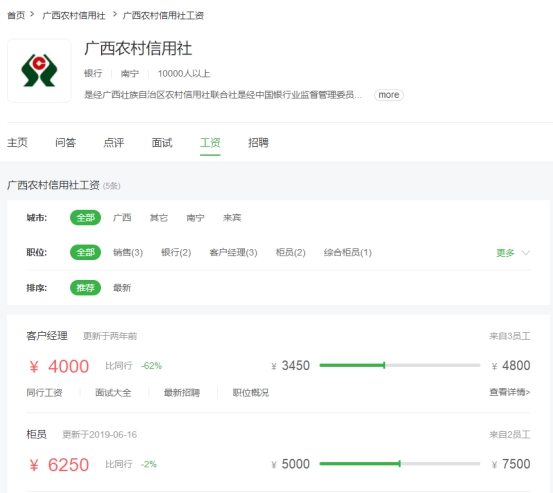Switch to the 点评 tab
Viewport: 553px width, 493px height.
pos(114,142)
